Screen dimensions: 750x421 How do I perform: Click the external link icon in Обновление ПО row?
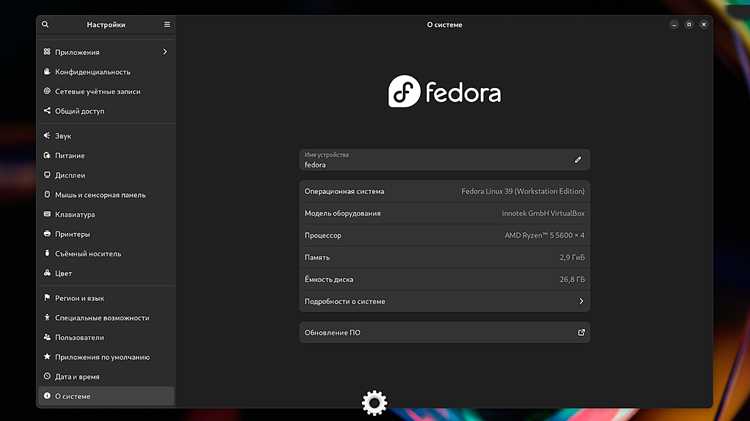click(581, 332)
